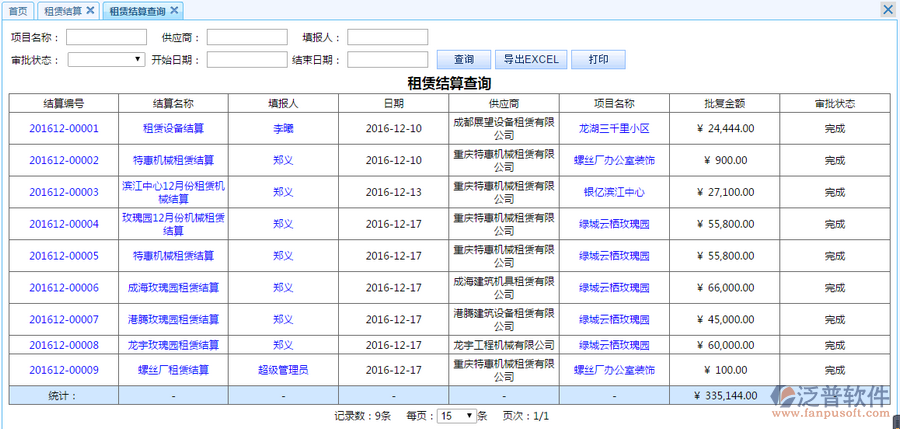Open the per-page record count dropdown
The width and height of the screenshot is (900, 429).
coord(456,415)
